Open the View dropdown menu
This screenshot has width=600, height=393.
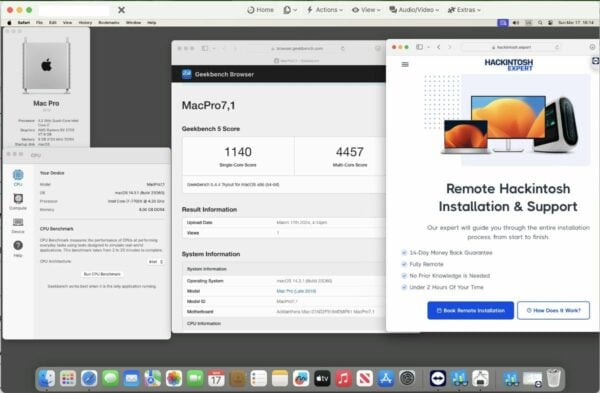tap(366, 10)
